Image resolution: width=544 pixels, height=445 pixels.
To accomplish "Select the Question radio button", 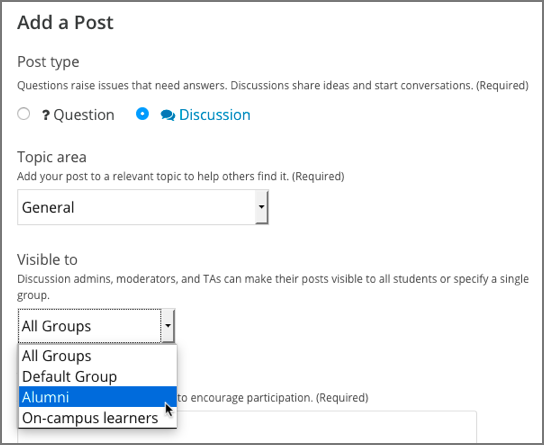I will click(x=24, y=114).
